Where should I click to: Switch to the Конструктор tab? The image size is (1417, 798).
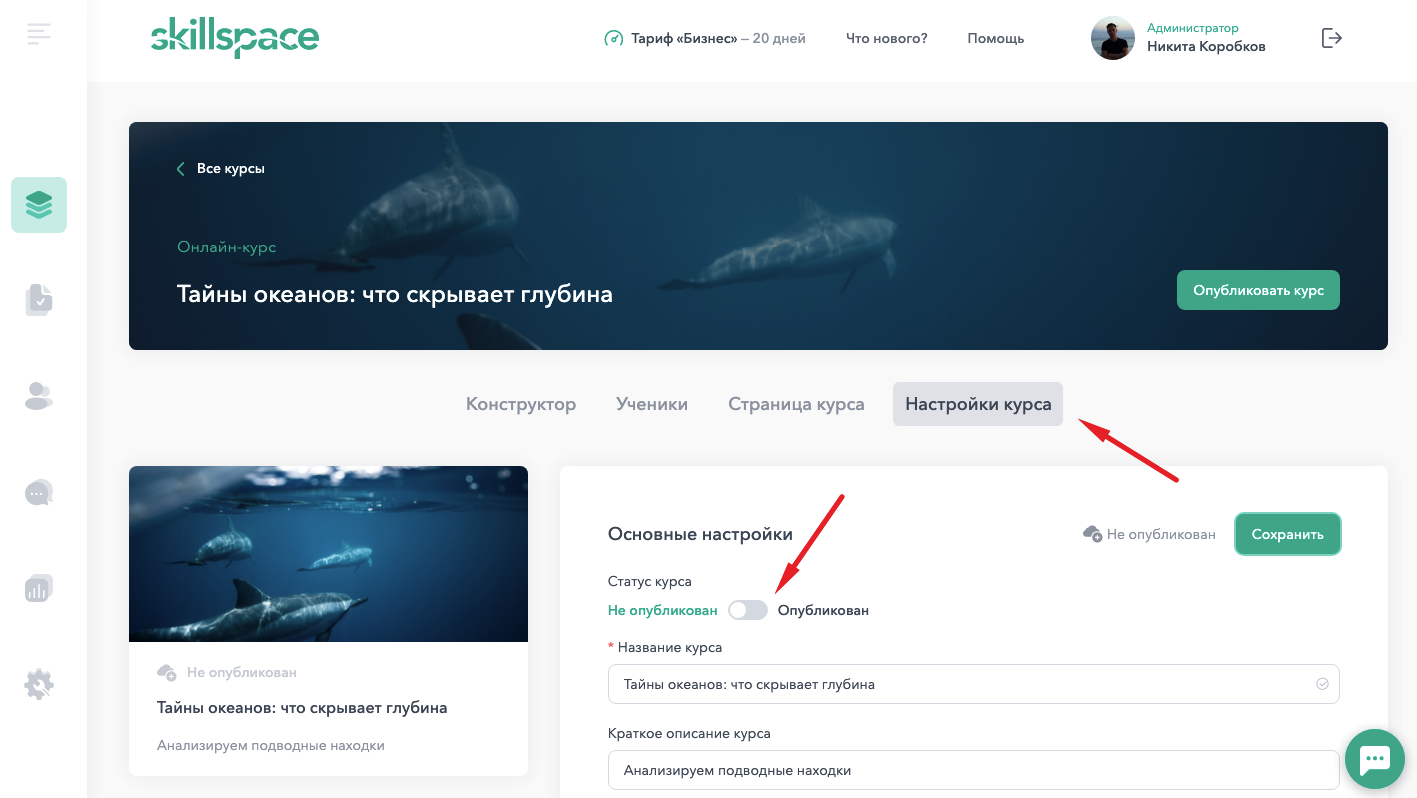(521, 404)
